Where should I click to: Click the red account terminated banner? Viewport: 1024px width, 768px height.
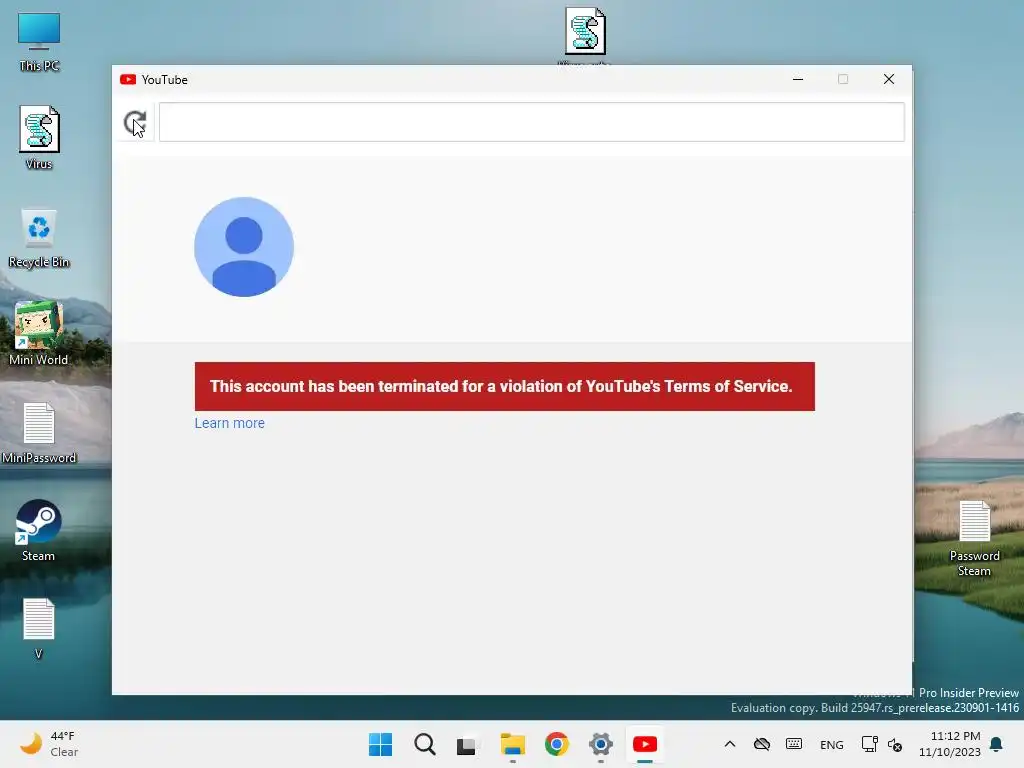[x=504, y=386]
